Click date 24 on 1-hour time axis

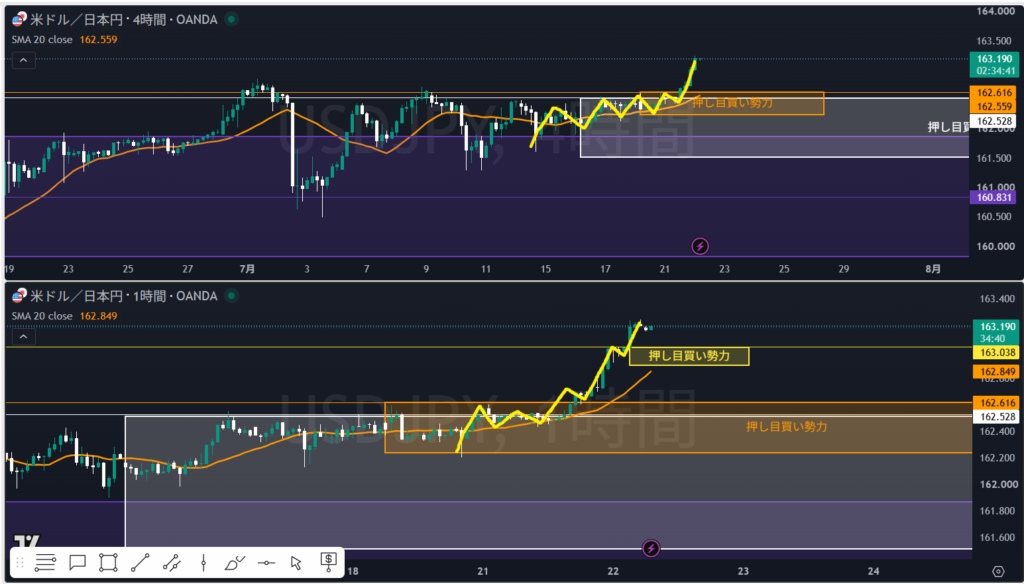point(873,571)
